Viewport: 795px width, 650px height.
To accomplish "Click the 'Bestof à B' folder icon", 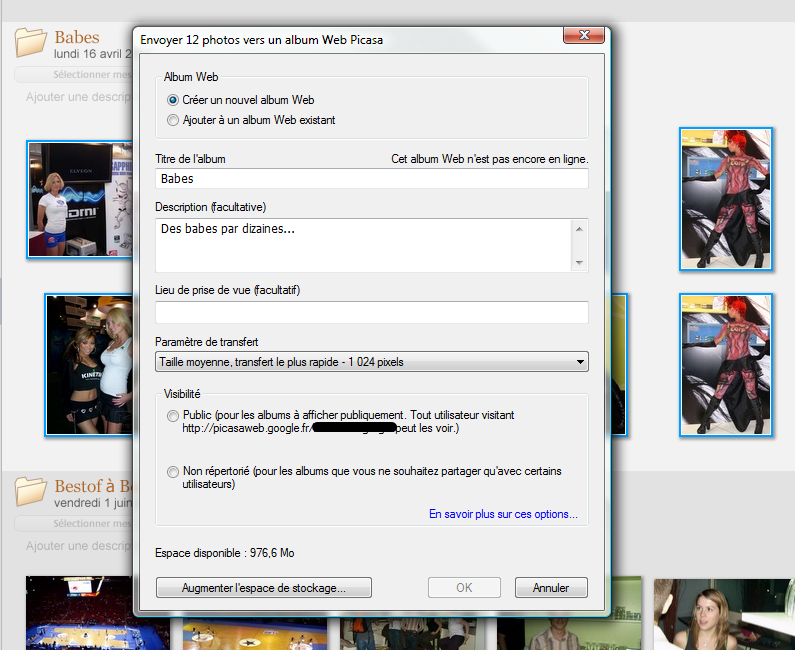I will (30, 491).
